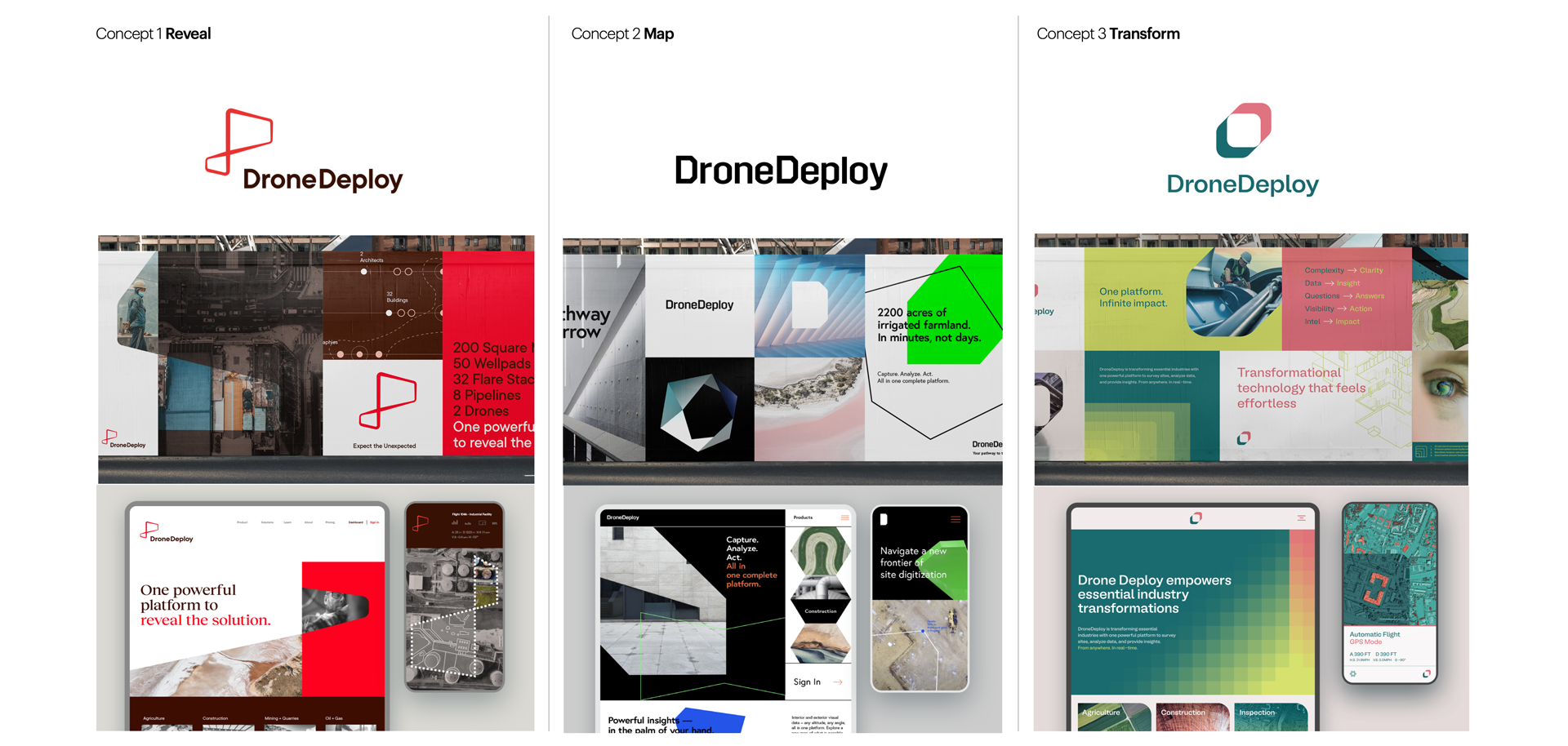
Task: Click the 'Concept 2 Map' heading
Action: (622, 33)
